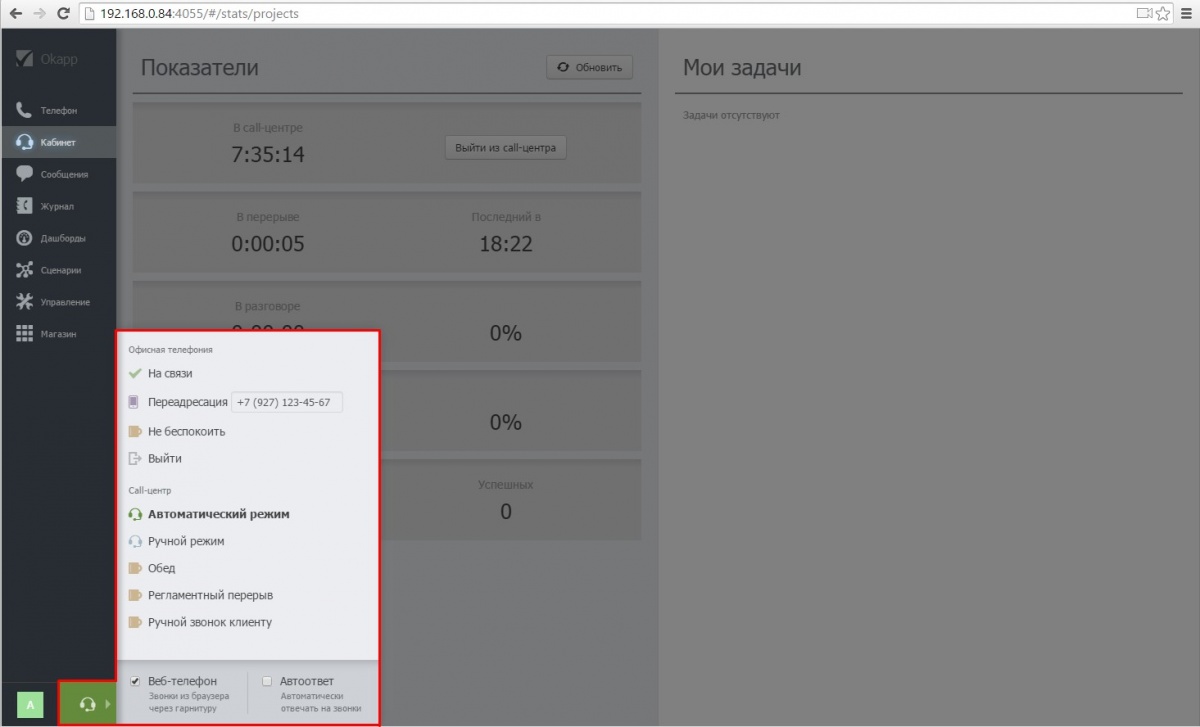
Task: Click the browser bookmark star icon
Action: pos(1163,14)
